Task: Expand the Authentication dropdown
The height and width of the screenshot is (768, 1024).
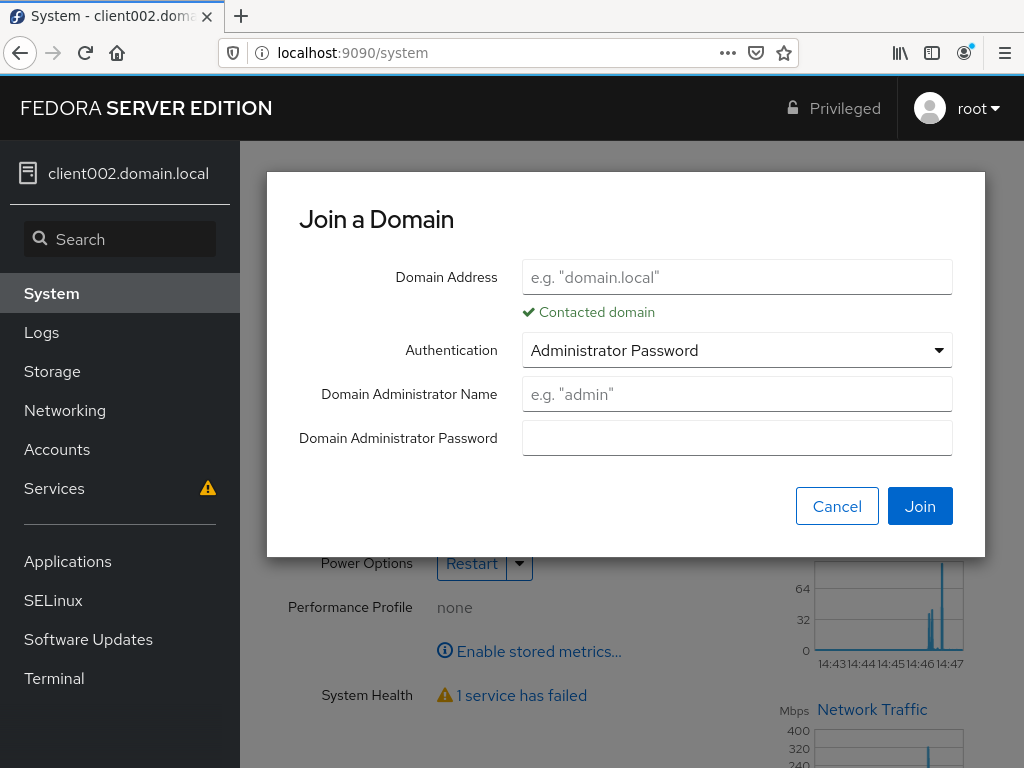Action: [737, 350]
